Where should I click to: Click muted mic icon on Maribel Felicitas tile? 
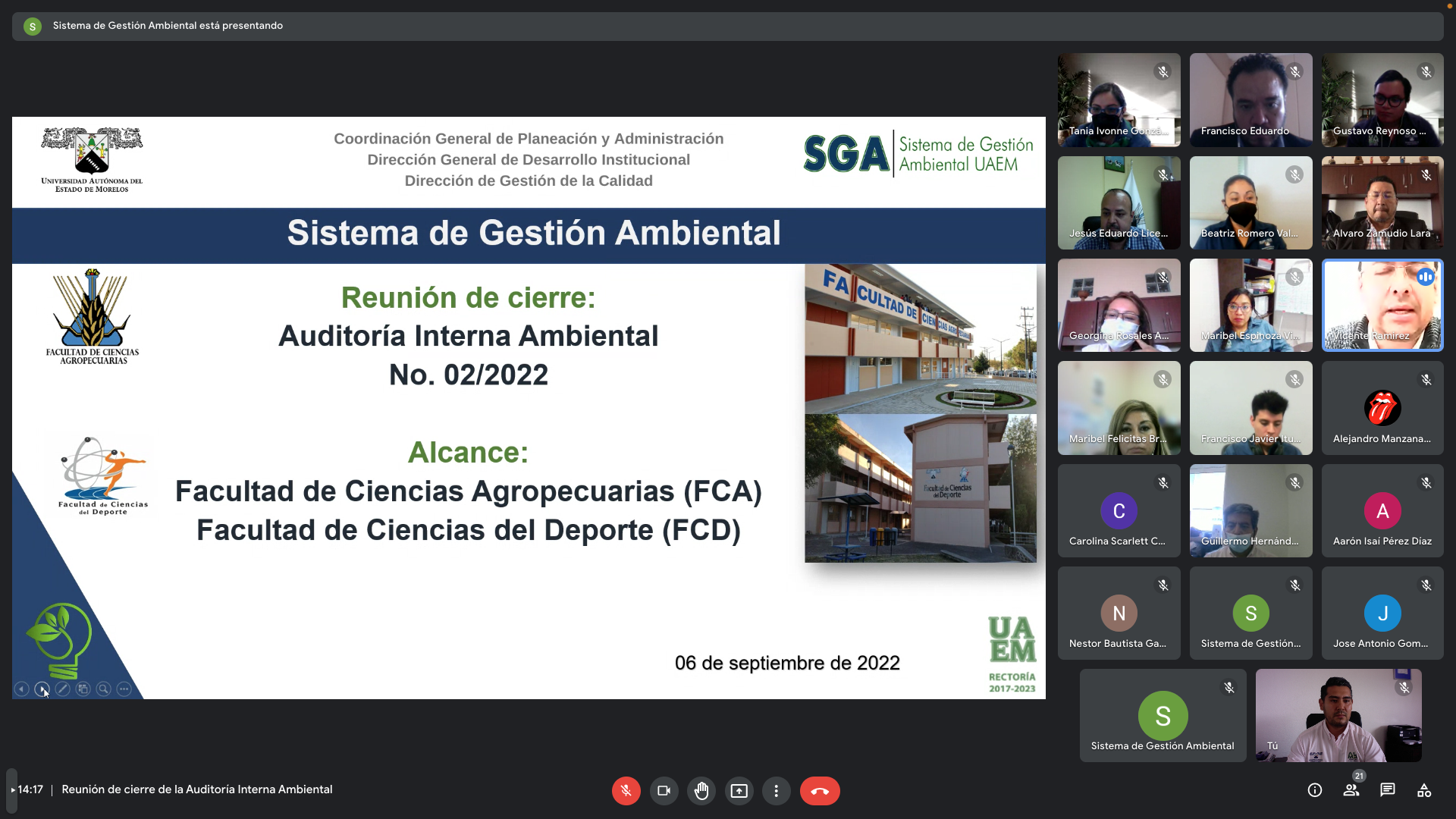[x=1163, y=379]
